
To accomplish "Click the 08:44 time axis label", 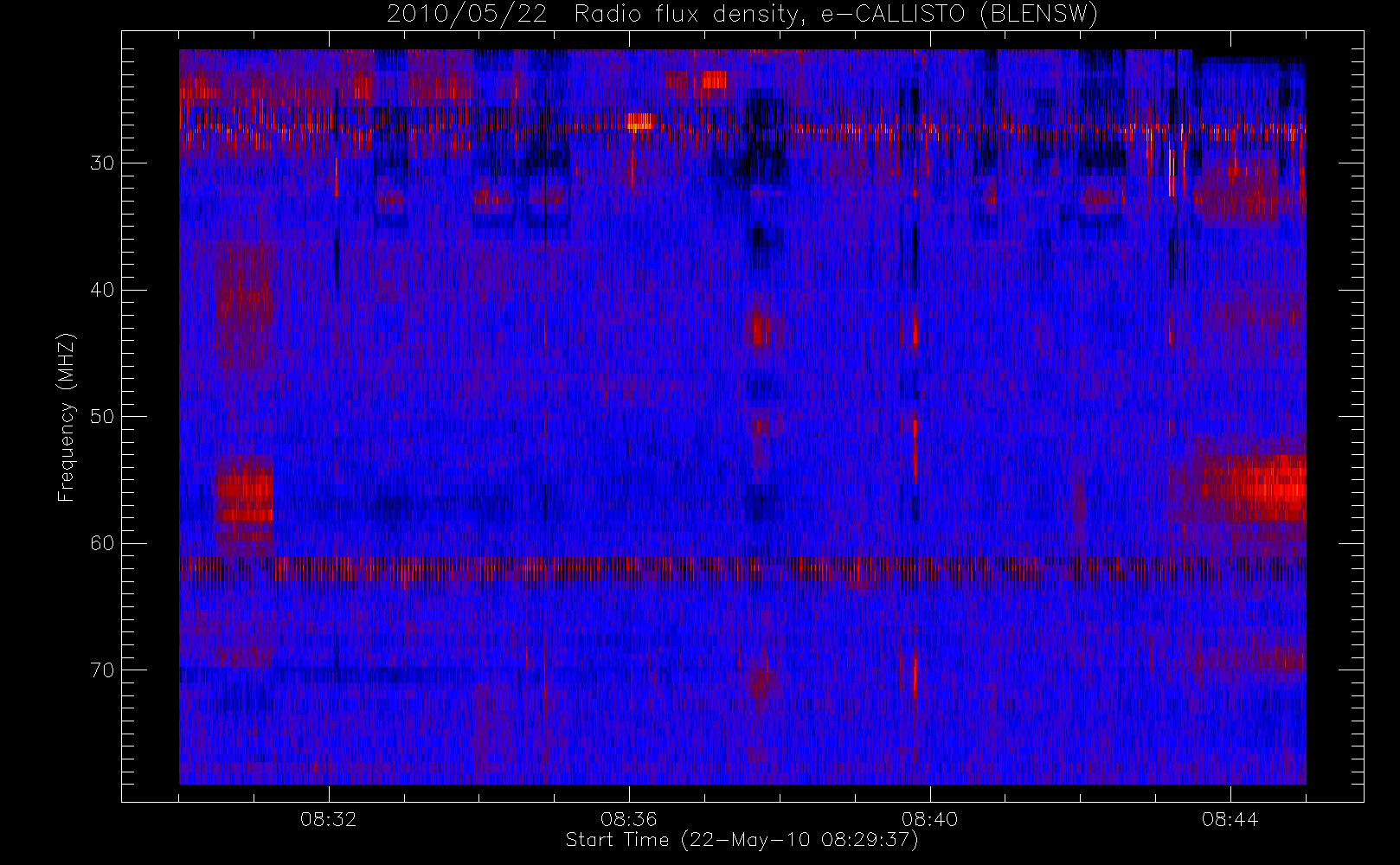I will coord(1230,819).
